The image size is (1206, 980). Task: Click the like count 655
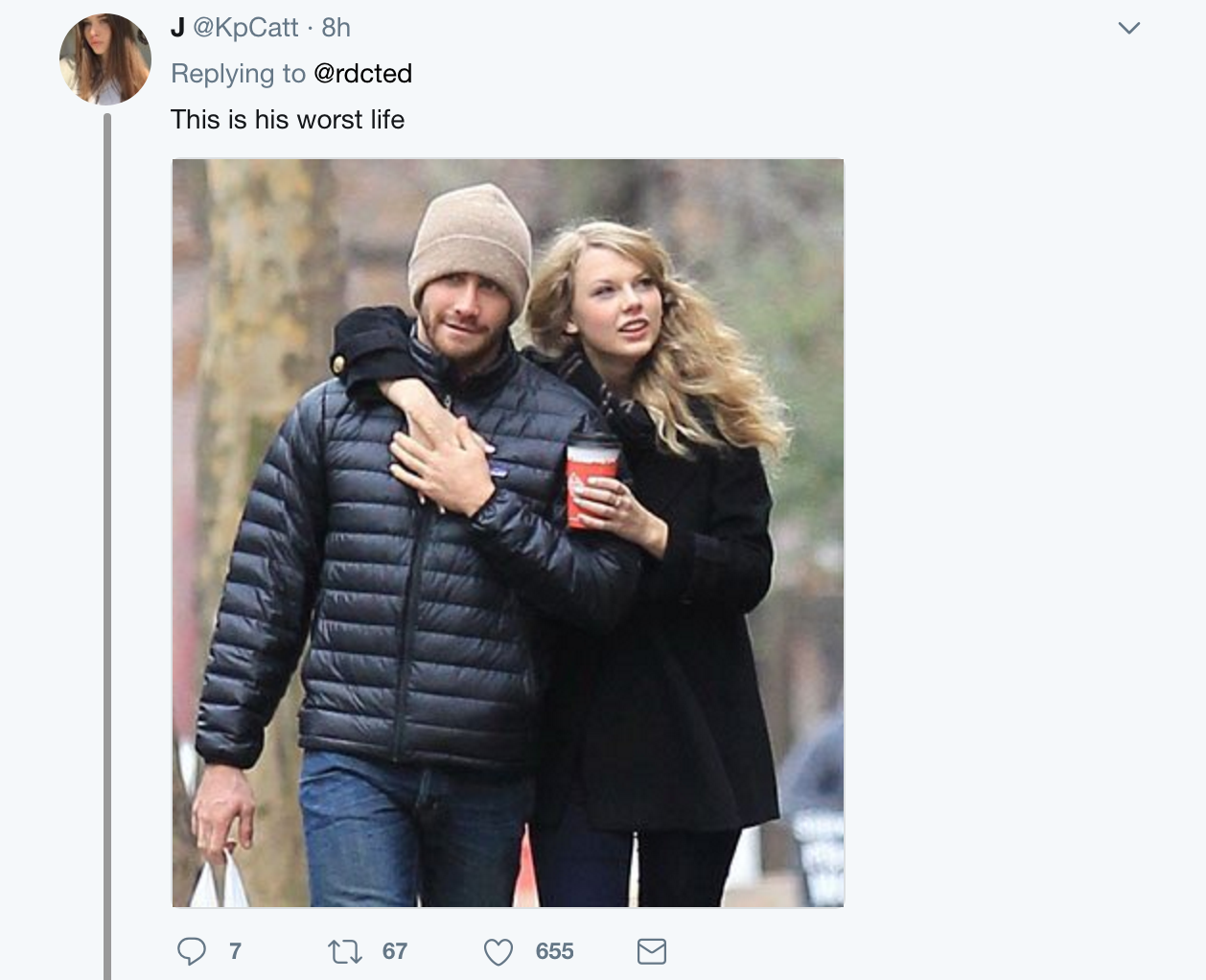(554, 951)
